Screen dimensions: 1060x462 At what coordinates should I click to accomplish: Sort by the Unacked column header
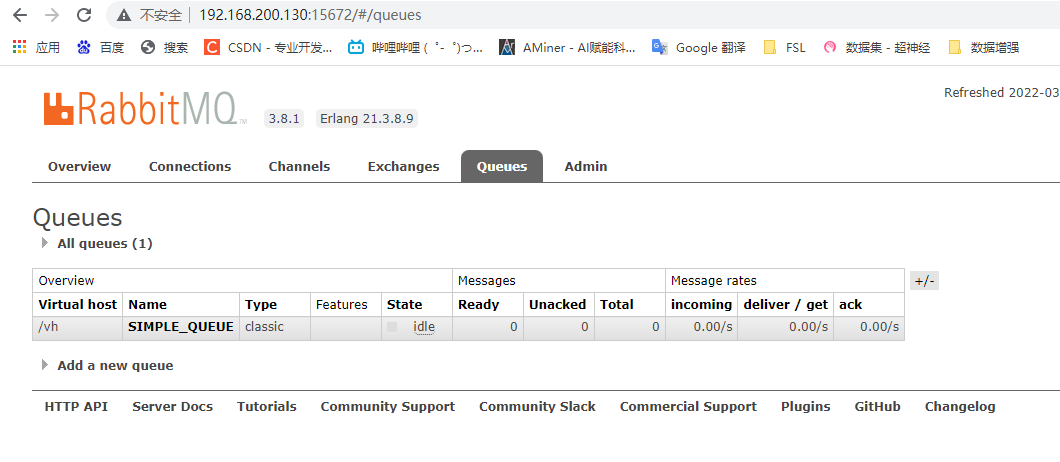[558, 304]
